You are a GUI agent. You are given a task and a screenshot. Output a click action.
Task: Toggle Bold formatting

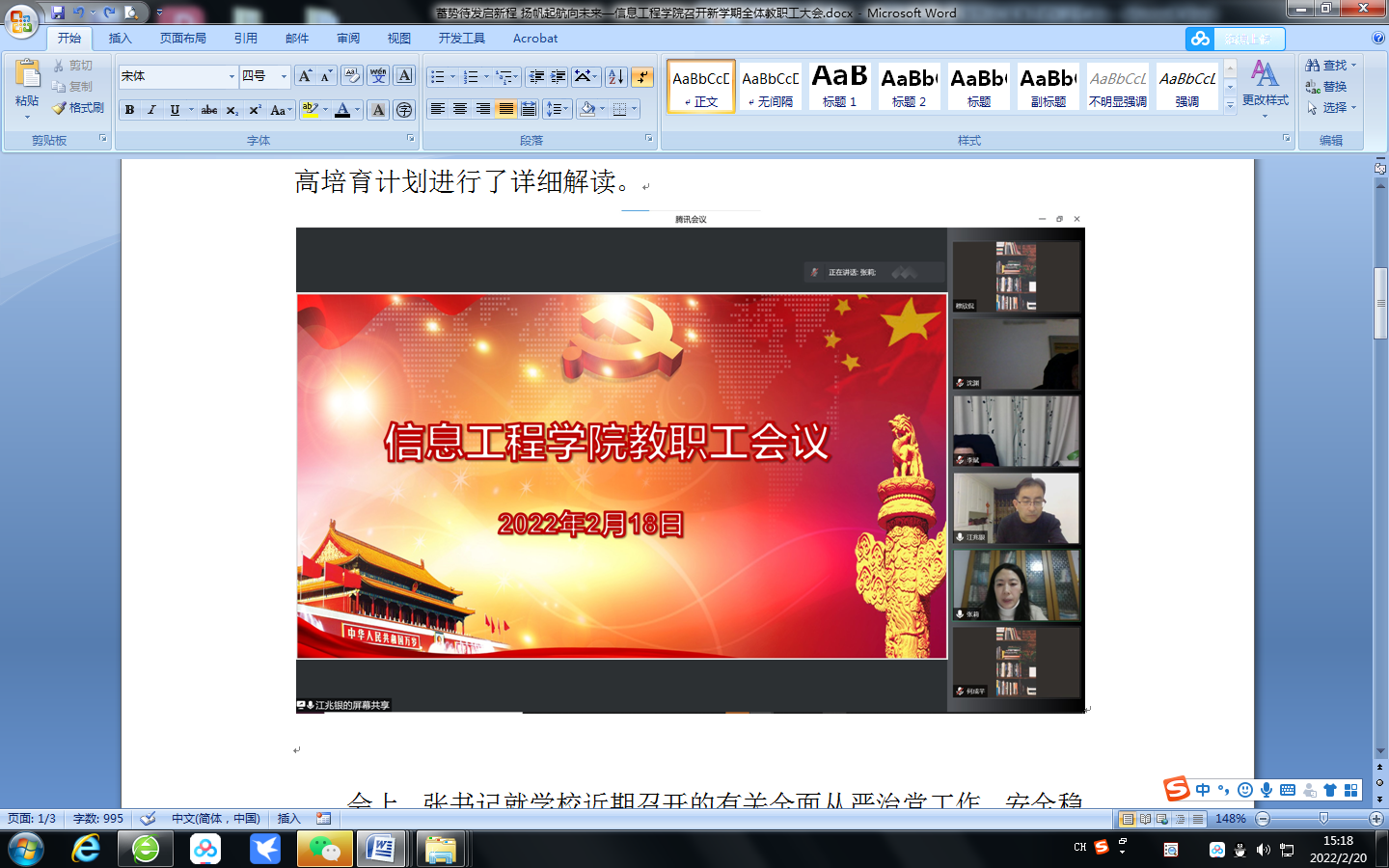pyautogui.click(x=129, y=110)
